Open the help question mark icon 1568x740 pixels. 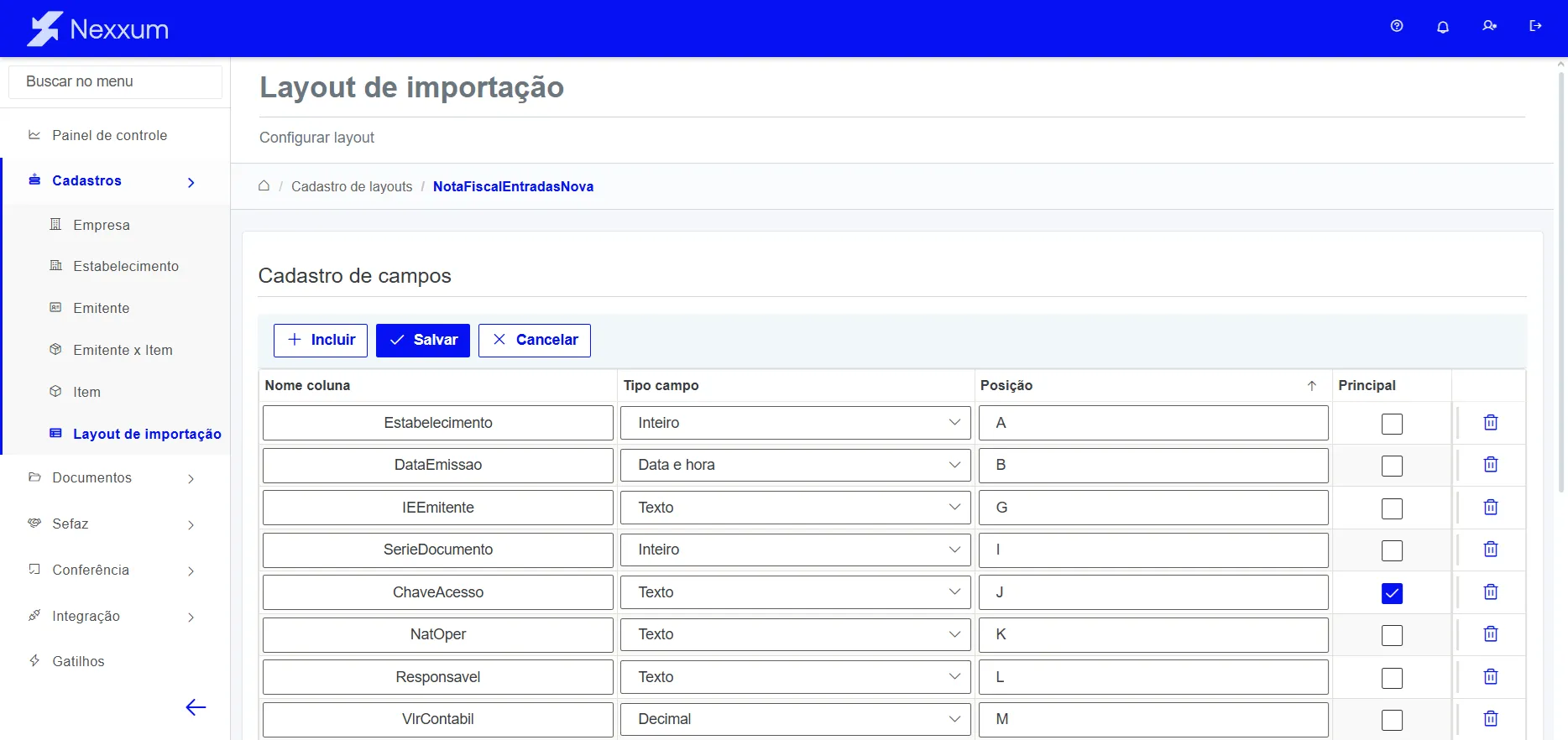[1397, 26]
